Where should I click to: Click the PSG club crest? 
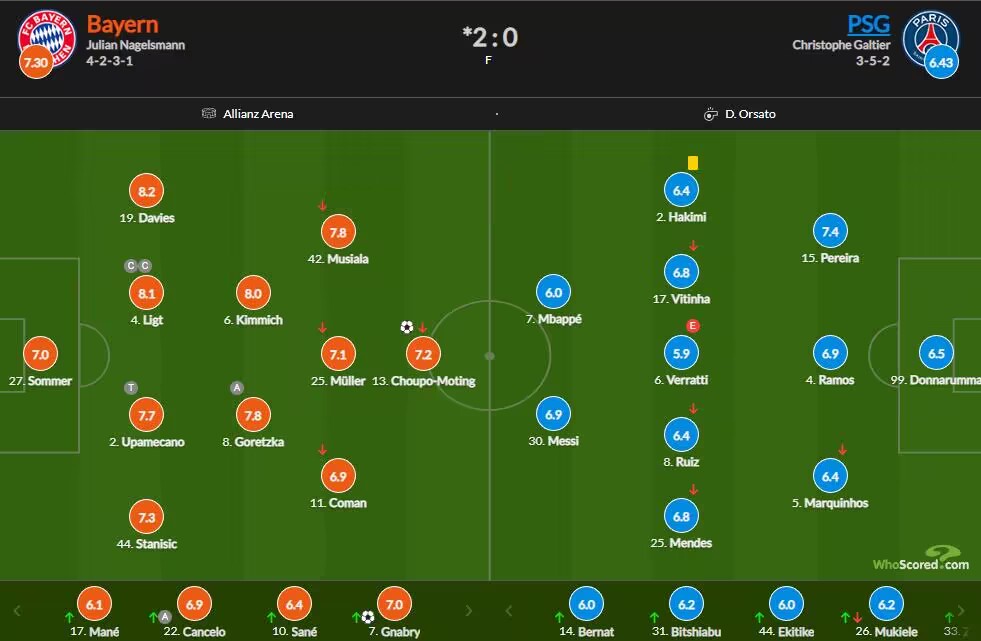pos(931,39)
